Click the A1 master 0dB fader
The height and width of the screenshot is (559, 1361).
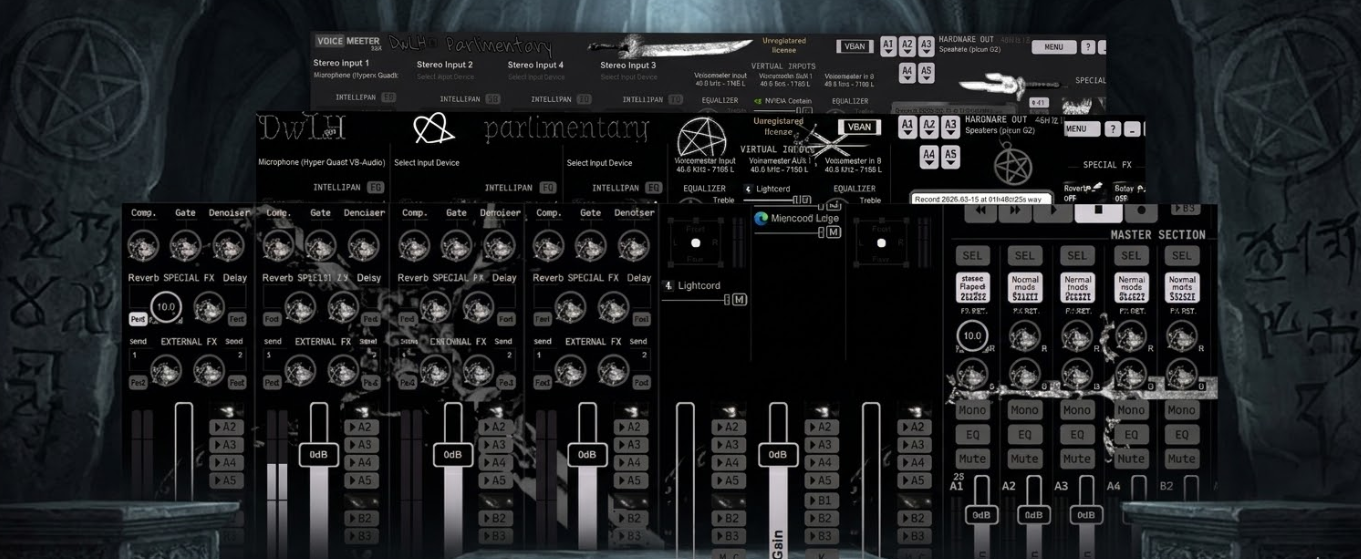click(x=981, y=516)
